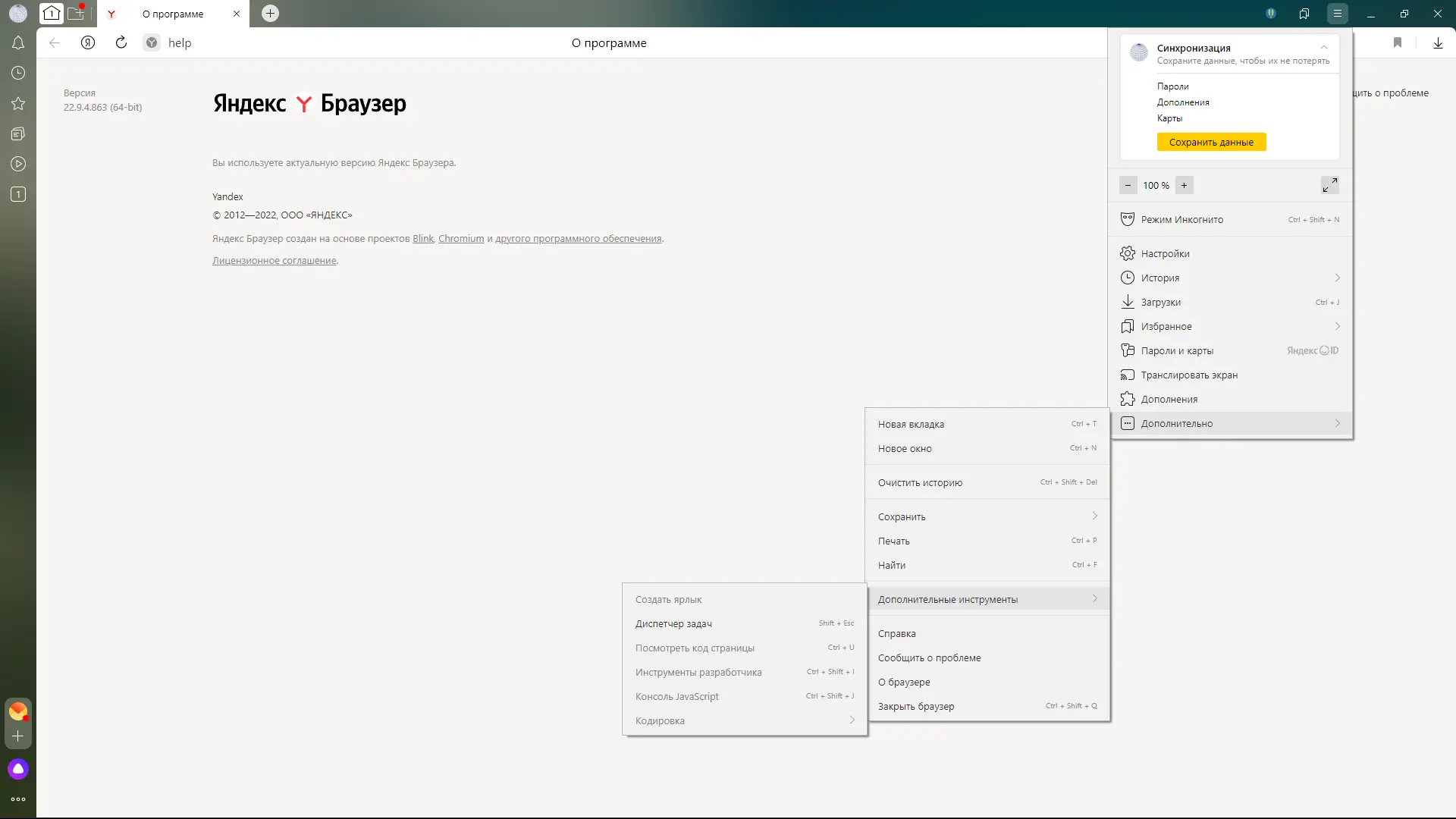This screenshot has height=819, width=1456.
Task: Collapse the Синхронизация panel chevron
Action: [x=1324, y=48]
